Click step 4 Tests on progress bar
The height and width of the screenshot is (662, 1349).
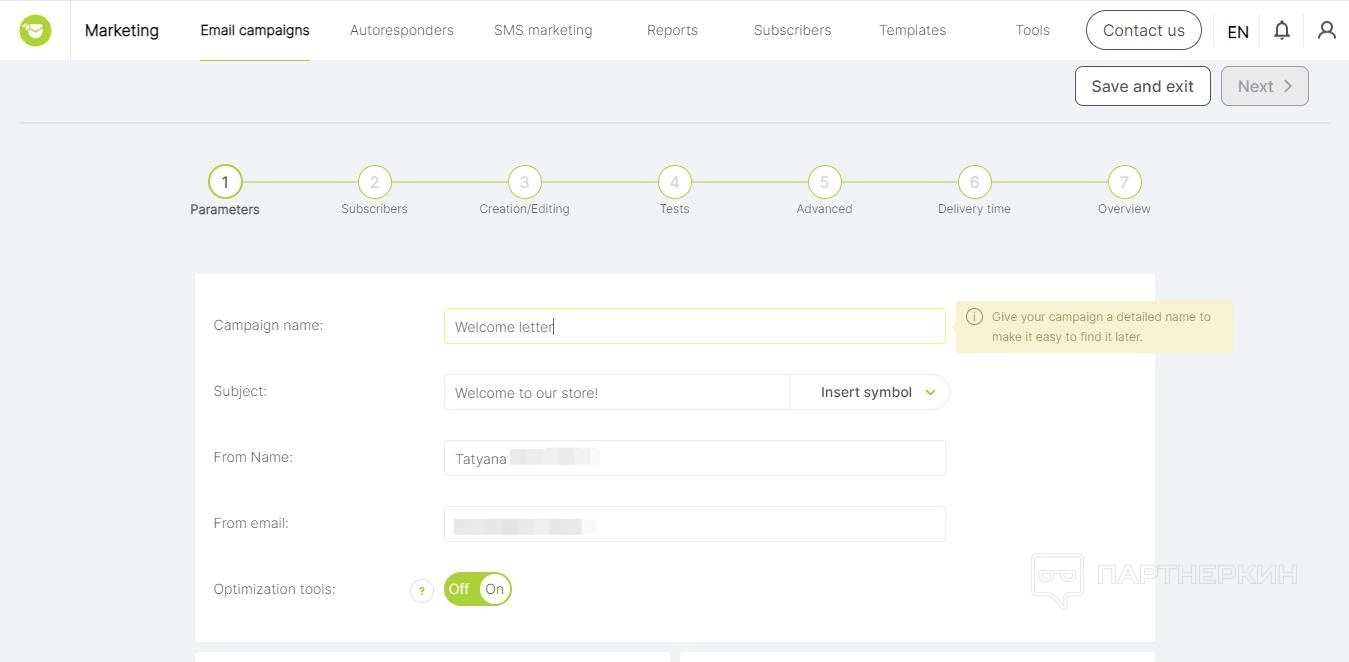[674, 182]
